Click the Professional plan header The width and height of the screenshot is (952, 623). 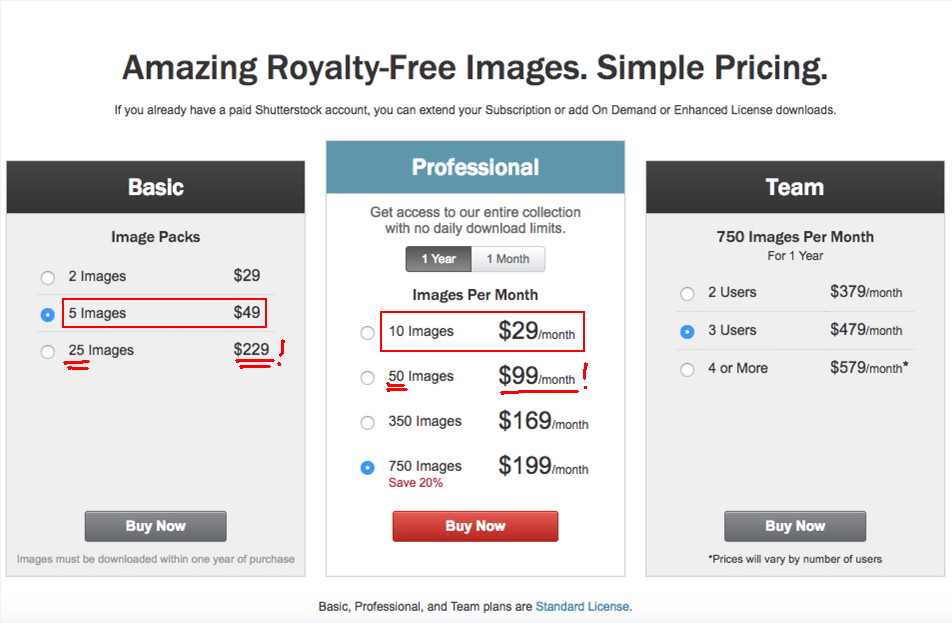[475, 167]
